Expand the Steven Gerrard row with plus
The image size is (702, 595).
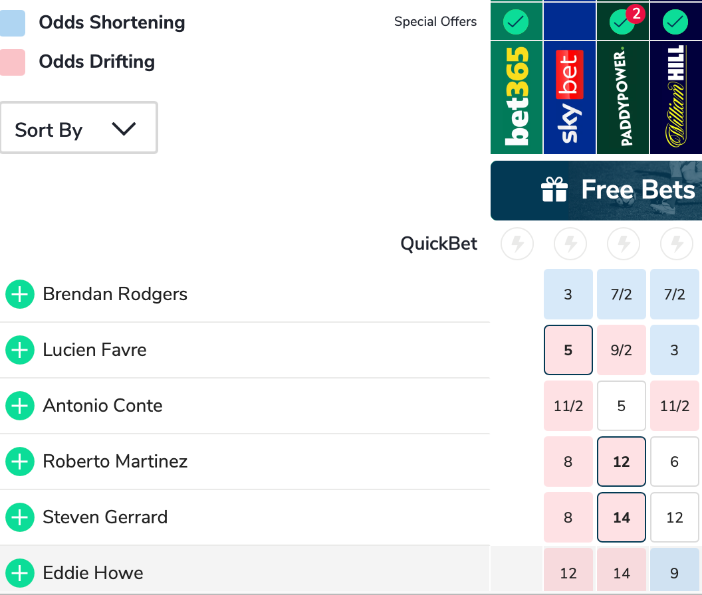(x=20, y=517)
